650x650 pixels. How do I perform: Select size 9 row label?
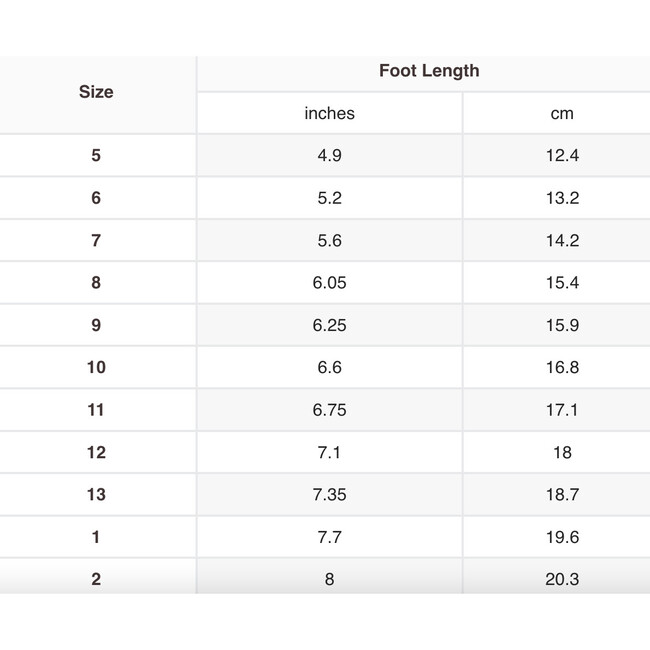click(96, 325)
